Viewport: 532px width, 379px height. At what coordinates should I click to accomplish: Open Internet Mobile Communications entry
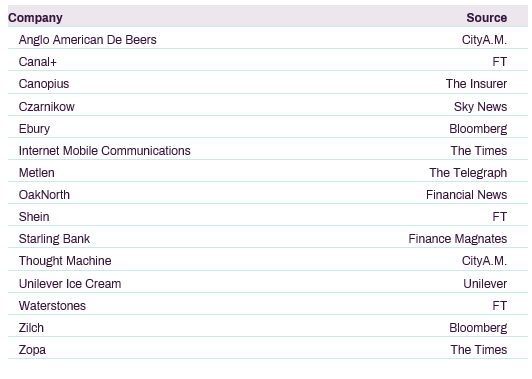pyautogui.click(x=104, y=151)
